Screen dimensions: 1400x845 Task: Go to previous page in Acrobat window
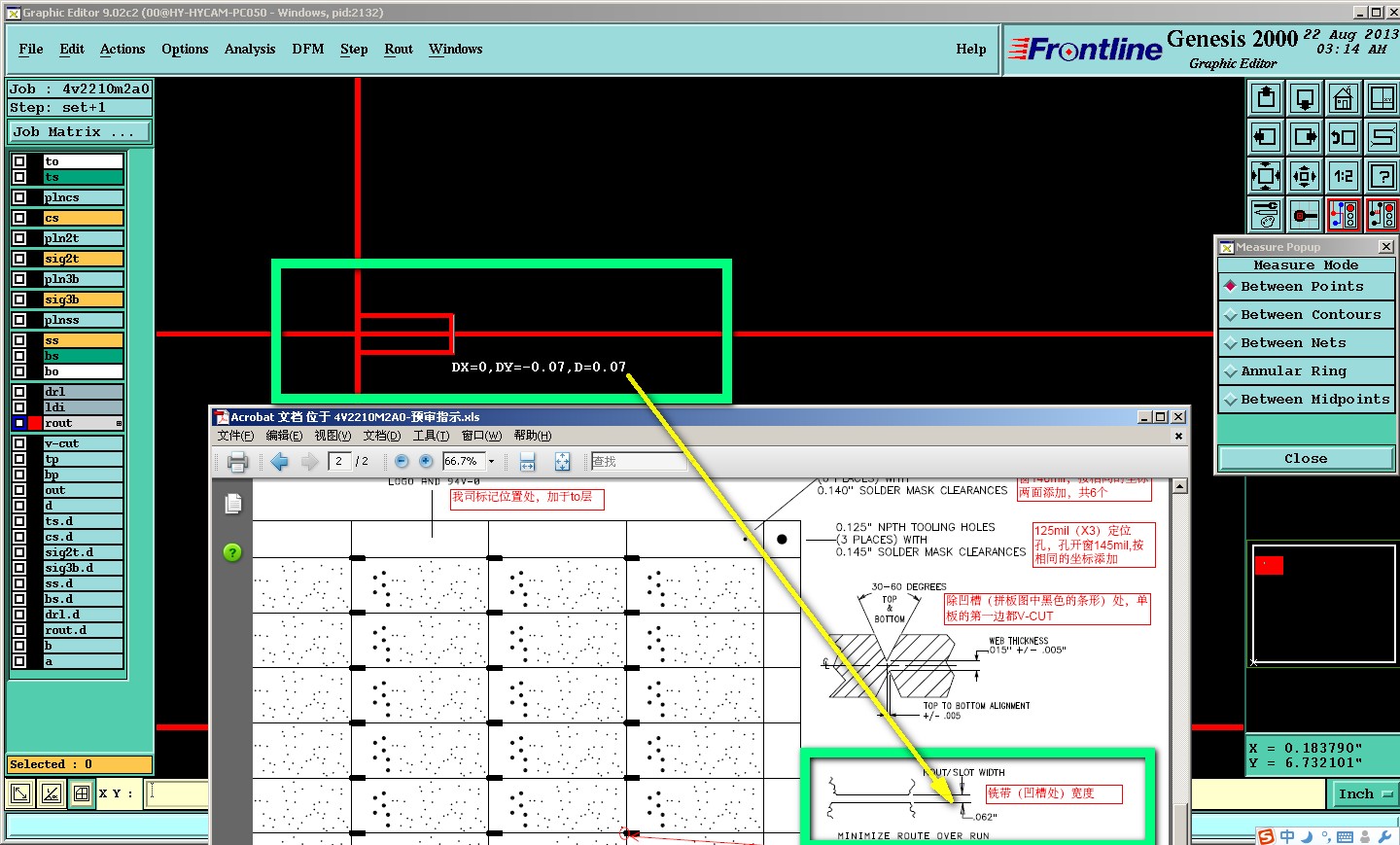pos(280,462)
